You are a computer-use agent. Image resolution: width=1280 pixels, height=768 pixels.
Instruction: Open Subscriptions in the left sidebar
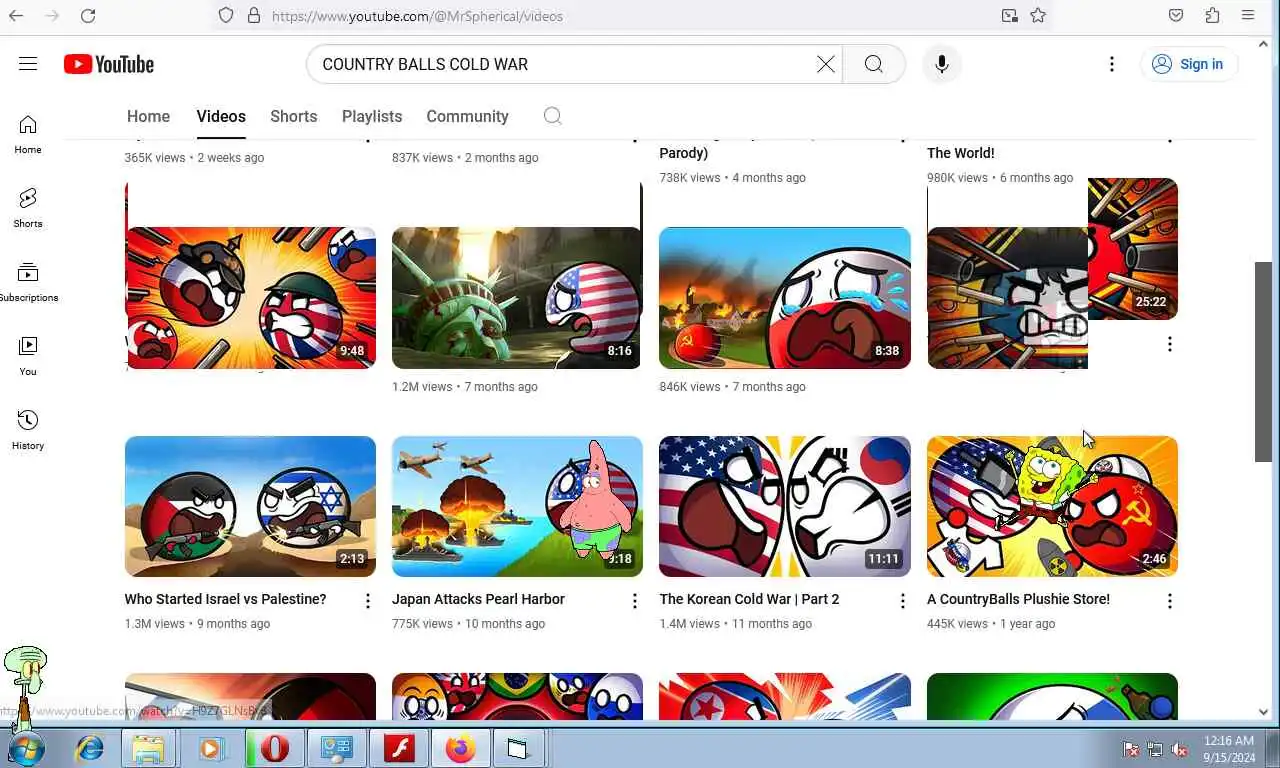(28, 282)
